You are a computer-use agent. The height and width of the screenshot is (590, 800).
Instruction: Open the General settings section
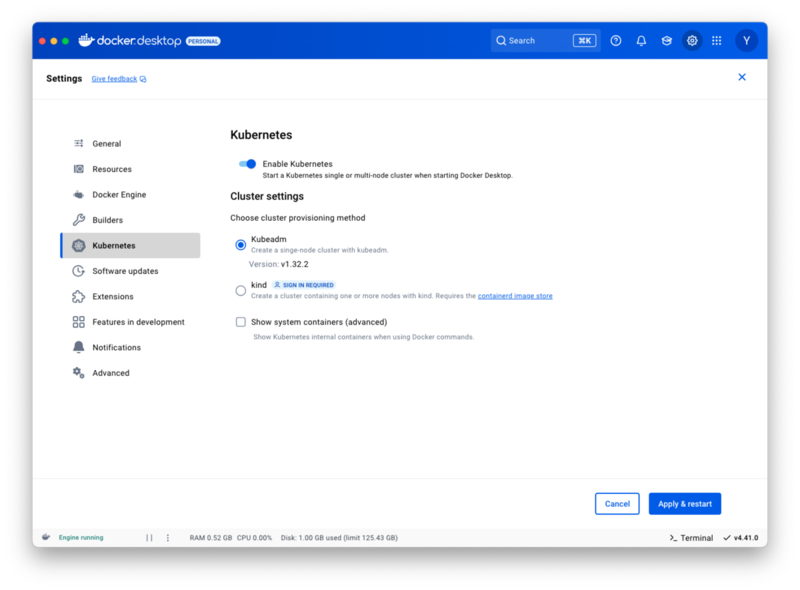pos(131,143)
